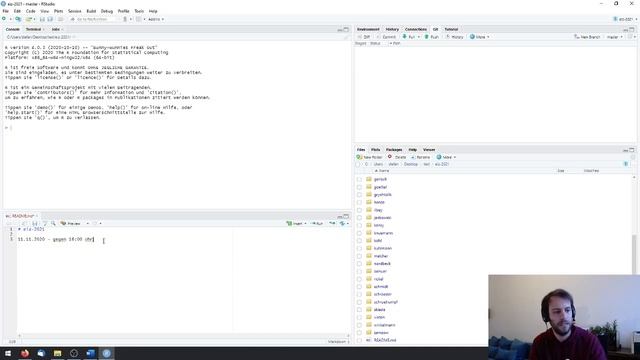Switch to the Tutorial tab
Image resolution: width=640 pixels, height=360 pixels.
coord(451,29)
